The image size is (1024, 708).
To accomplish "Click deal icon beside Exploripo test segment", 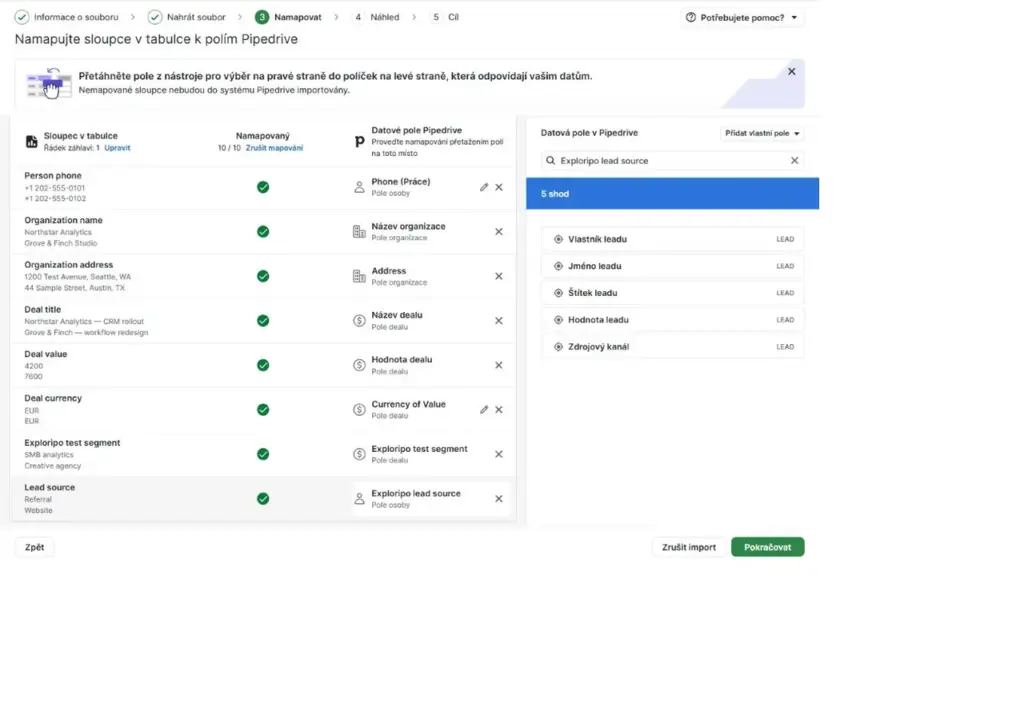I will [359, 454].
